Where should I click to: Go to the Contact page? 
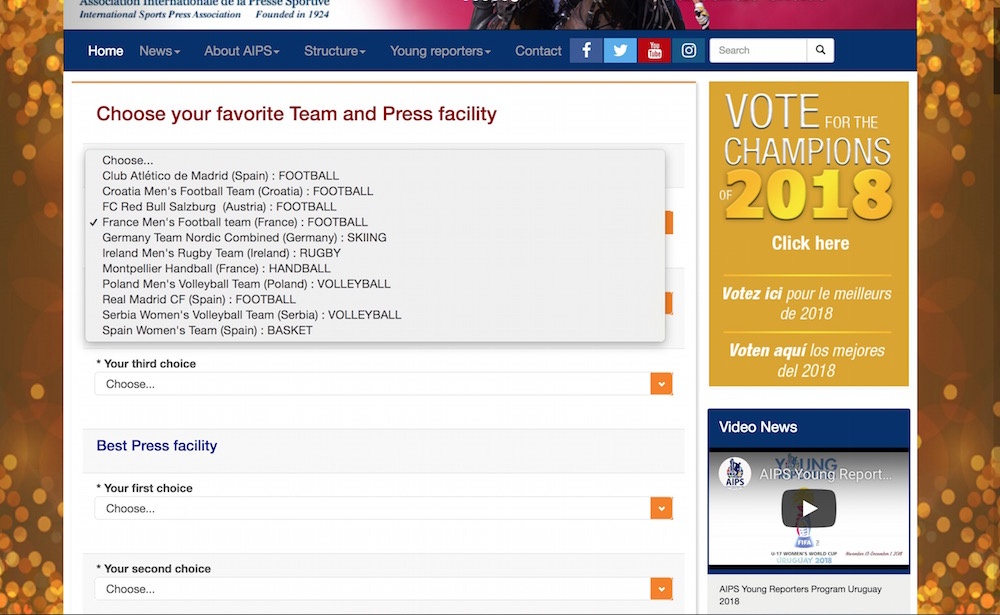pos(538,51)
